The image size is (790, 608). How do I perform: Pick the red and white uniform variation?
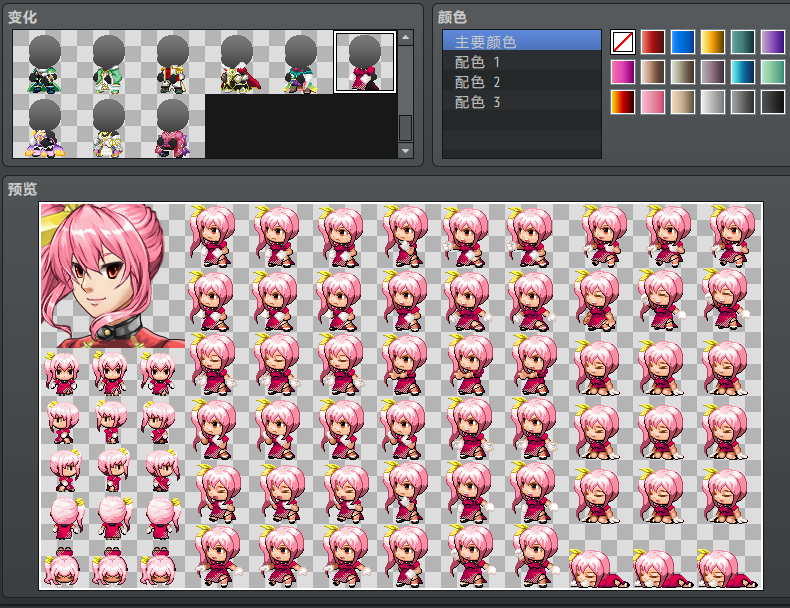[173, 62]
